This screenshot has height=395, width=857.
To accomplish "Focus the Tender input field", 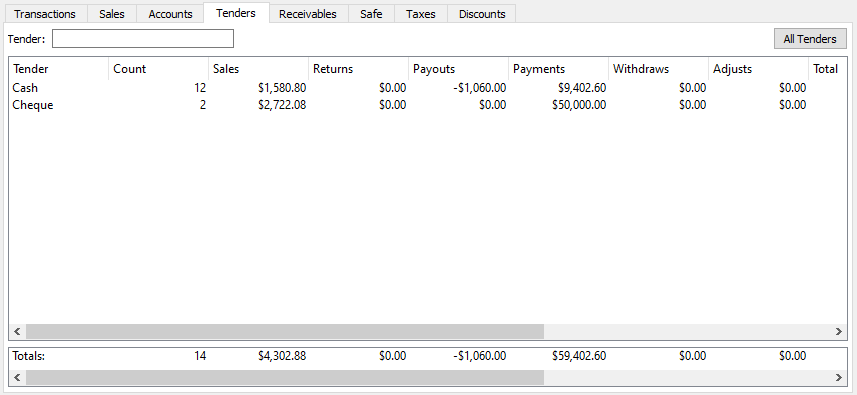I will [x=143, y=39].
